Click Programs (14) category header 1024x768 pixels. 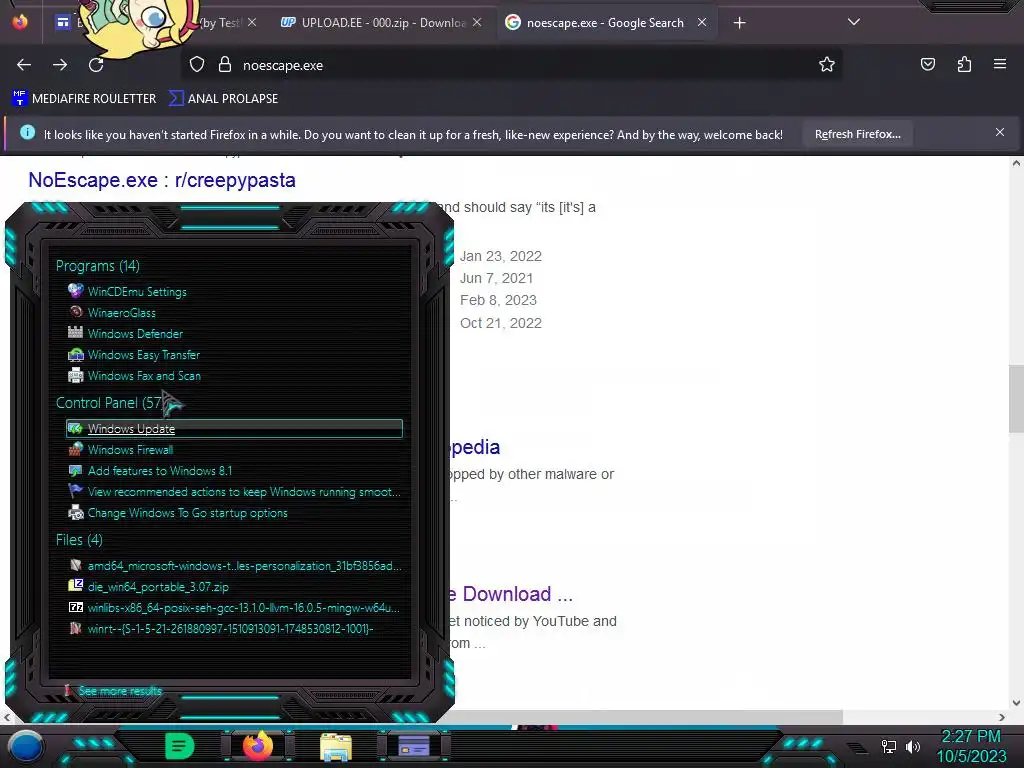[97, 266]
